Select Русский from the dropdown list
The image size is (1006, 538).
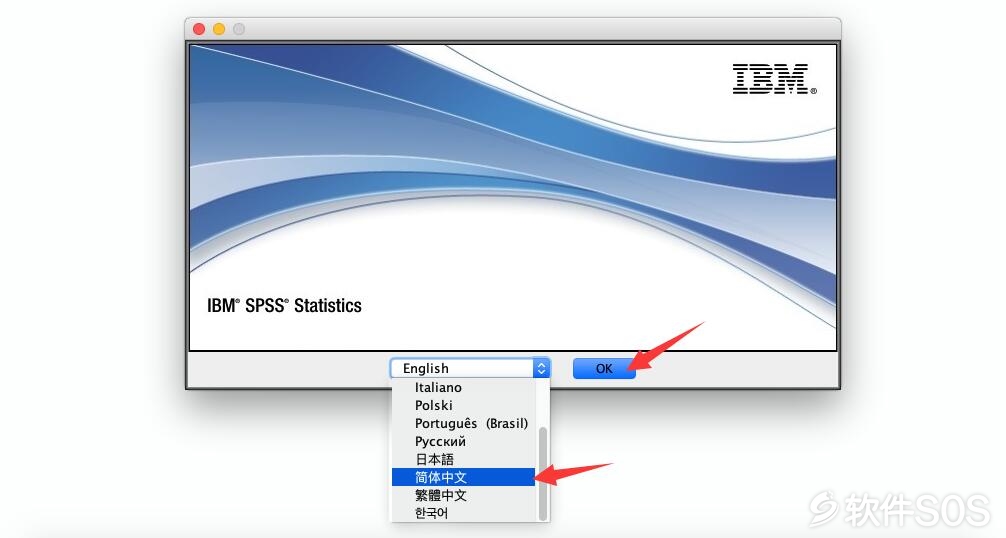pyautogui.click(x=463, y=441)
